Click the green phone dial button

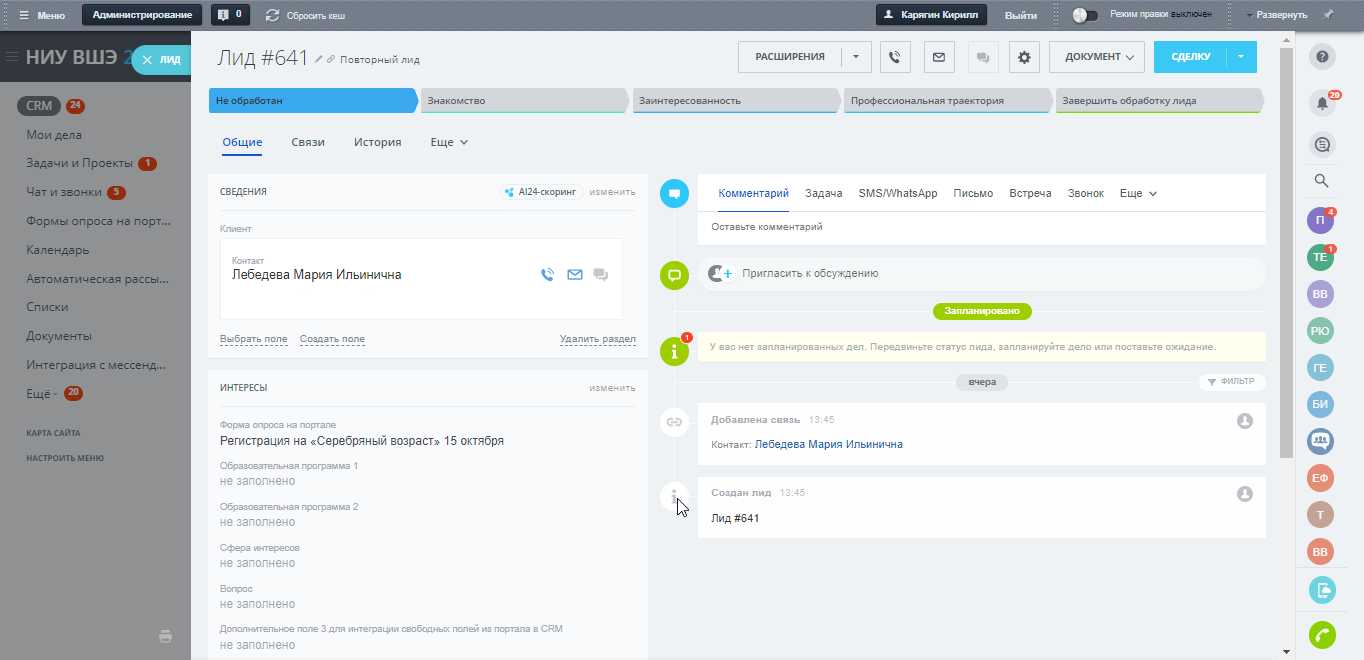point(1322,635)
